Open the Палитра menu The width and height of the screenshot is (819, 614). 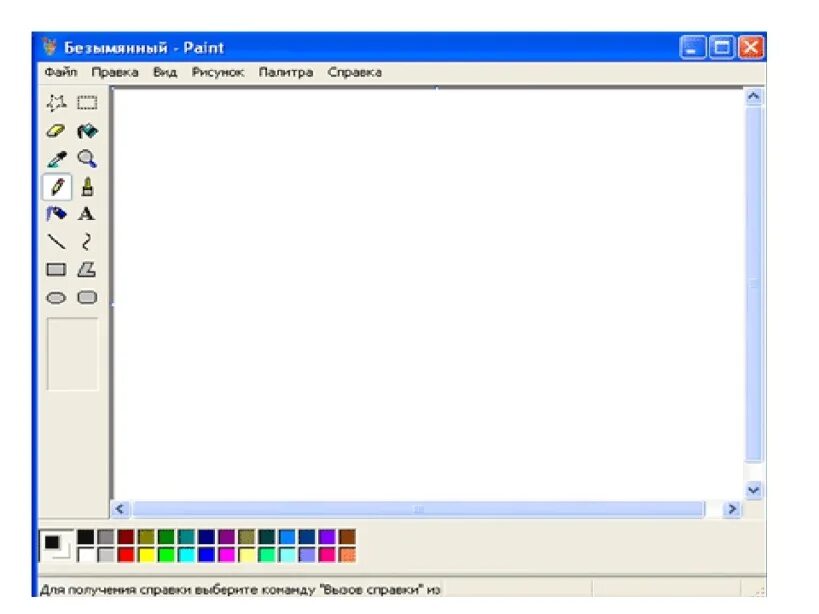pyautogui.click(x=286, y=72)
